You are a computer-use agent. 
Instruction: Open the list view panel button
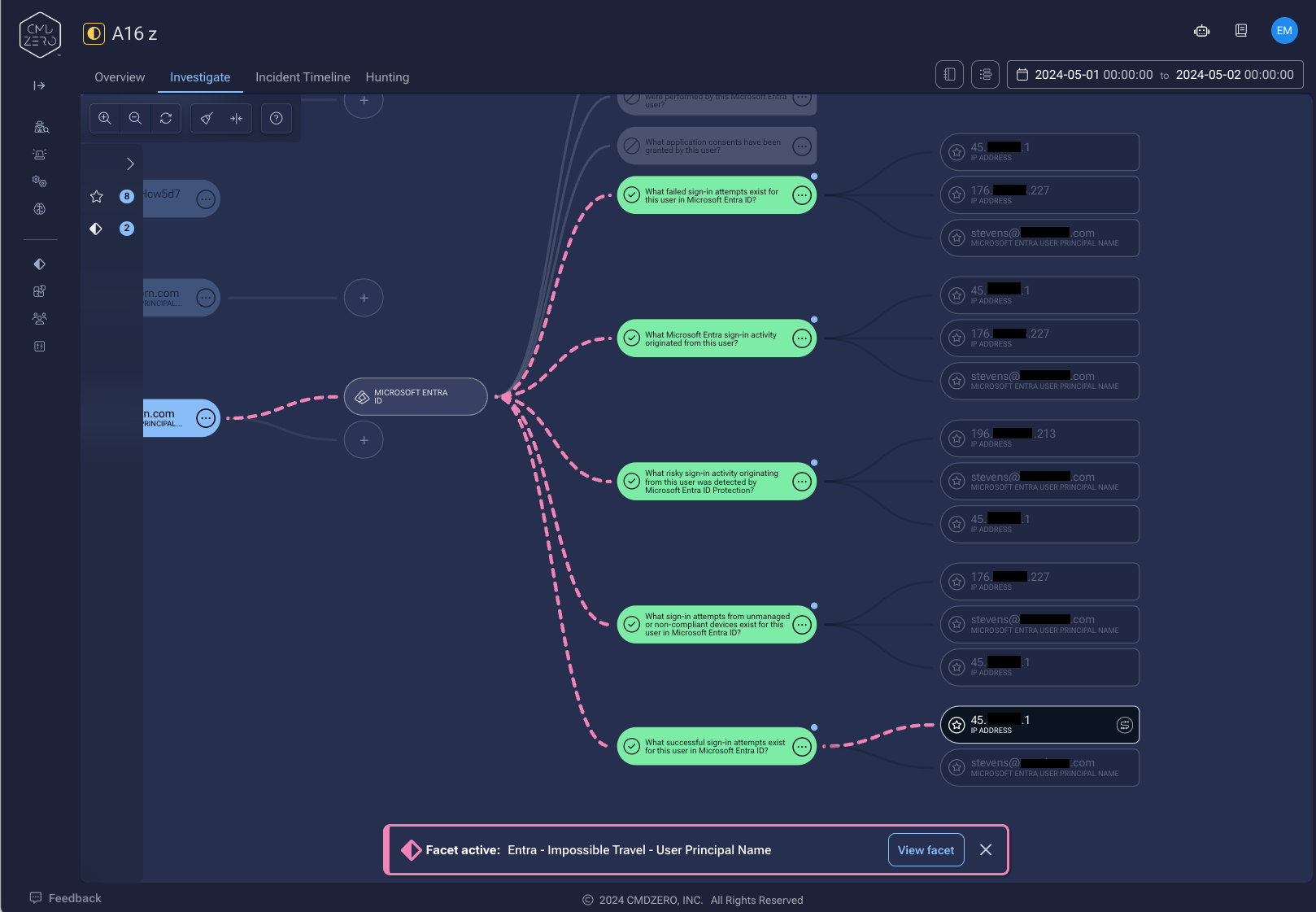coord(985,75)
